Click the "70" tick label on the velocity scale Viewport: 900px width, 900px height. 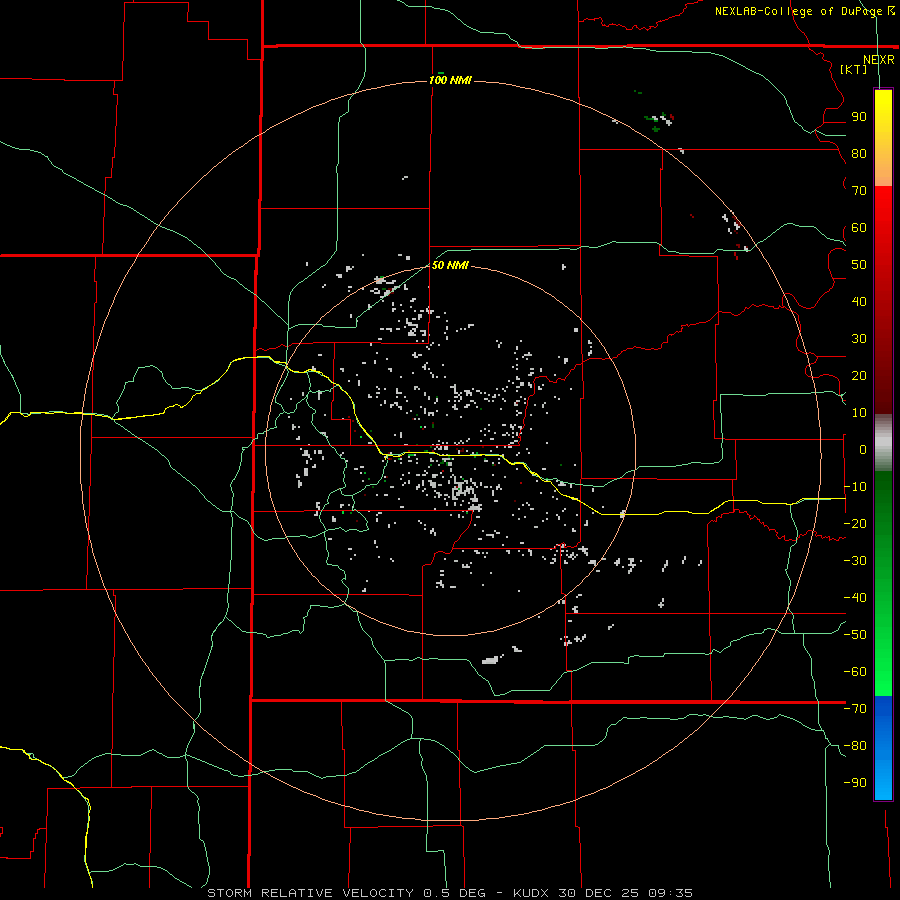[x=859, y=191]
